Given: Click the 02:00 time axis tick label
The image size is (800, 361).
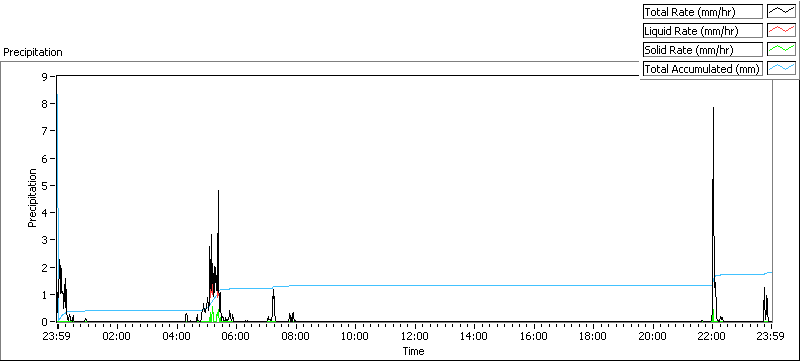Looking at the screenshot, I should 117,336.
